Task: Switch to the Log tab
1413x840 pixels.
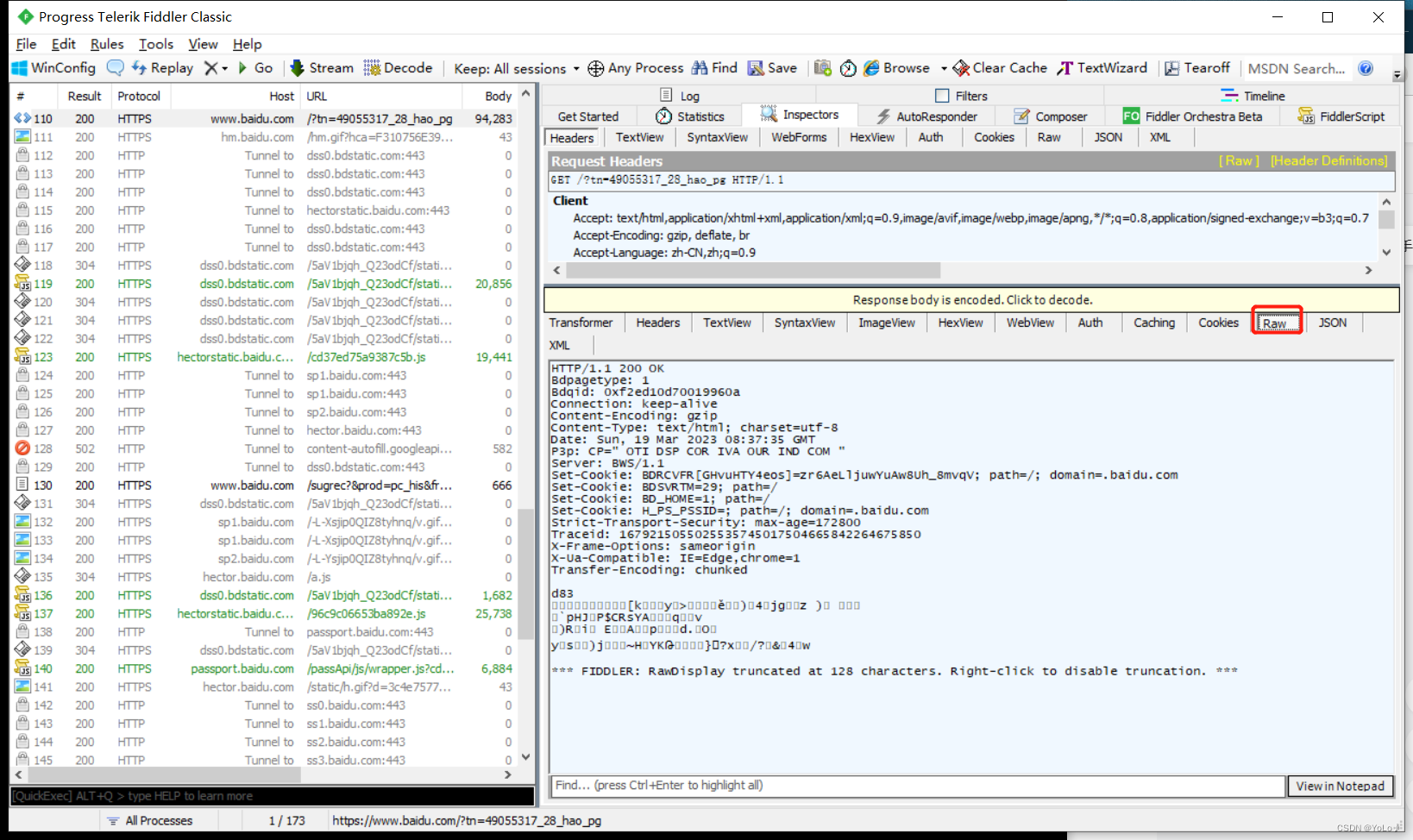Action: (680, 96)
